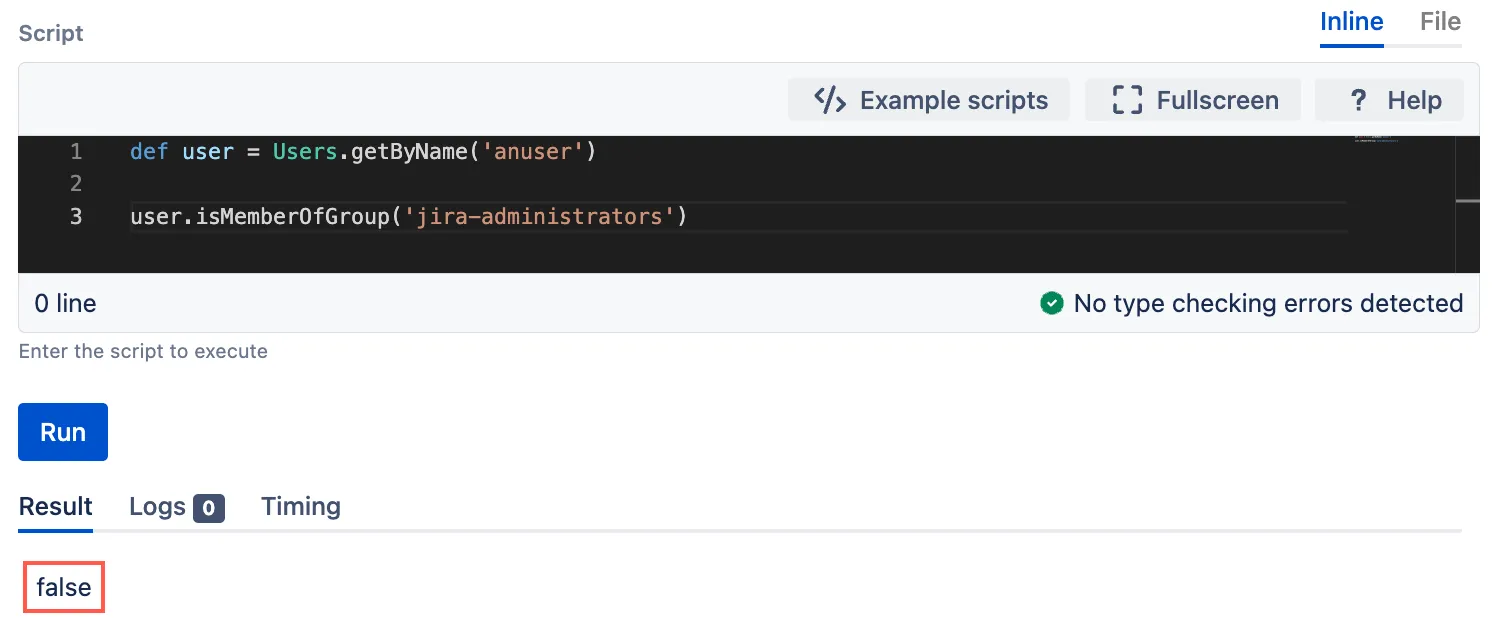Image resolution: width=1492 pixels, height=622 pixels.
Task: Place cursor on code line 1 with getByName
Action: (x=363, y=152)
